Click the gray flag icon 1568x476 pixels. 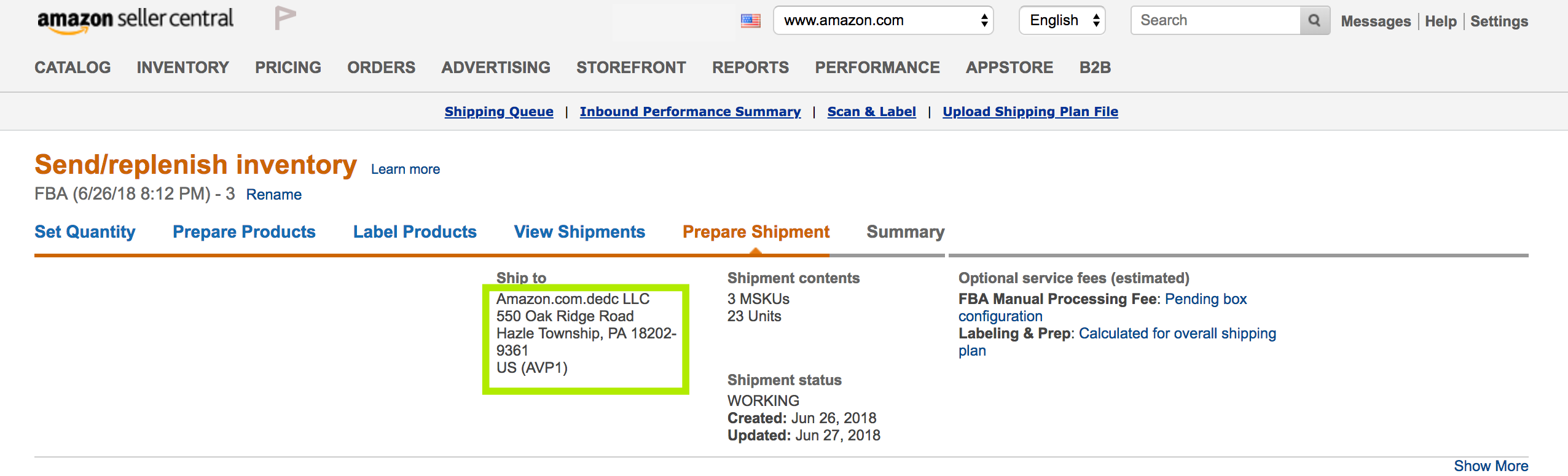pos(285,18)
